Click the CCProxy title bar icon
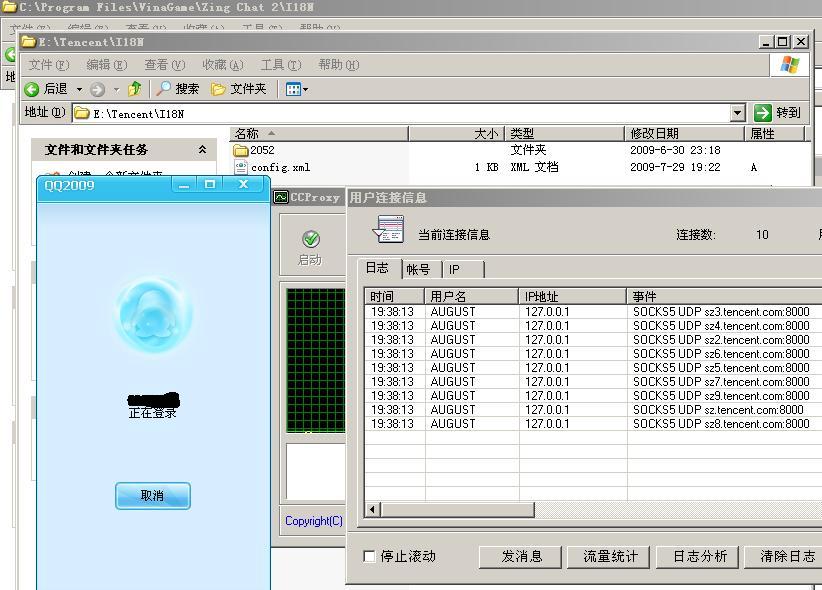Screen dimensions: 822x590 [281, 197]
